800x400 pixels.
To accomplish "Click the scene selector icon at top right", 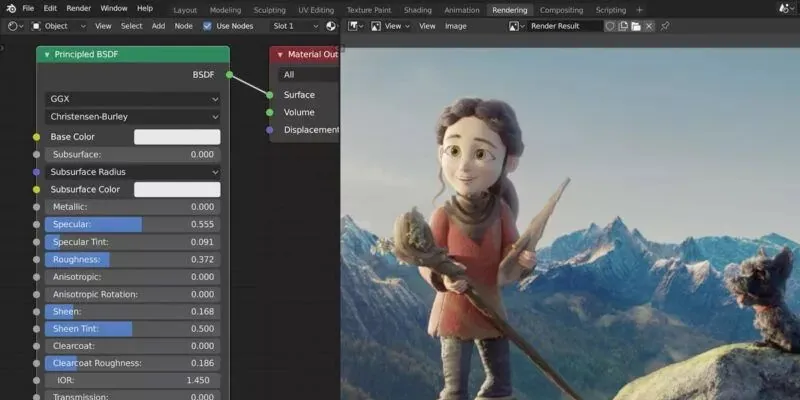I will tap(786, 9).
